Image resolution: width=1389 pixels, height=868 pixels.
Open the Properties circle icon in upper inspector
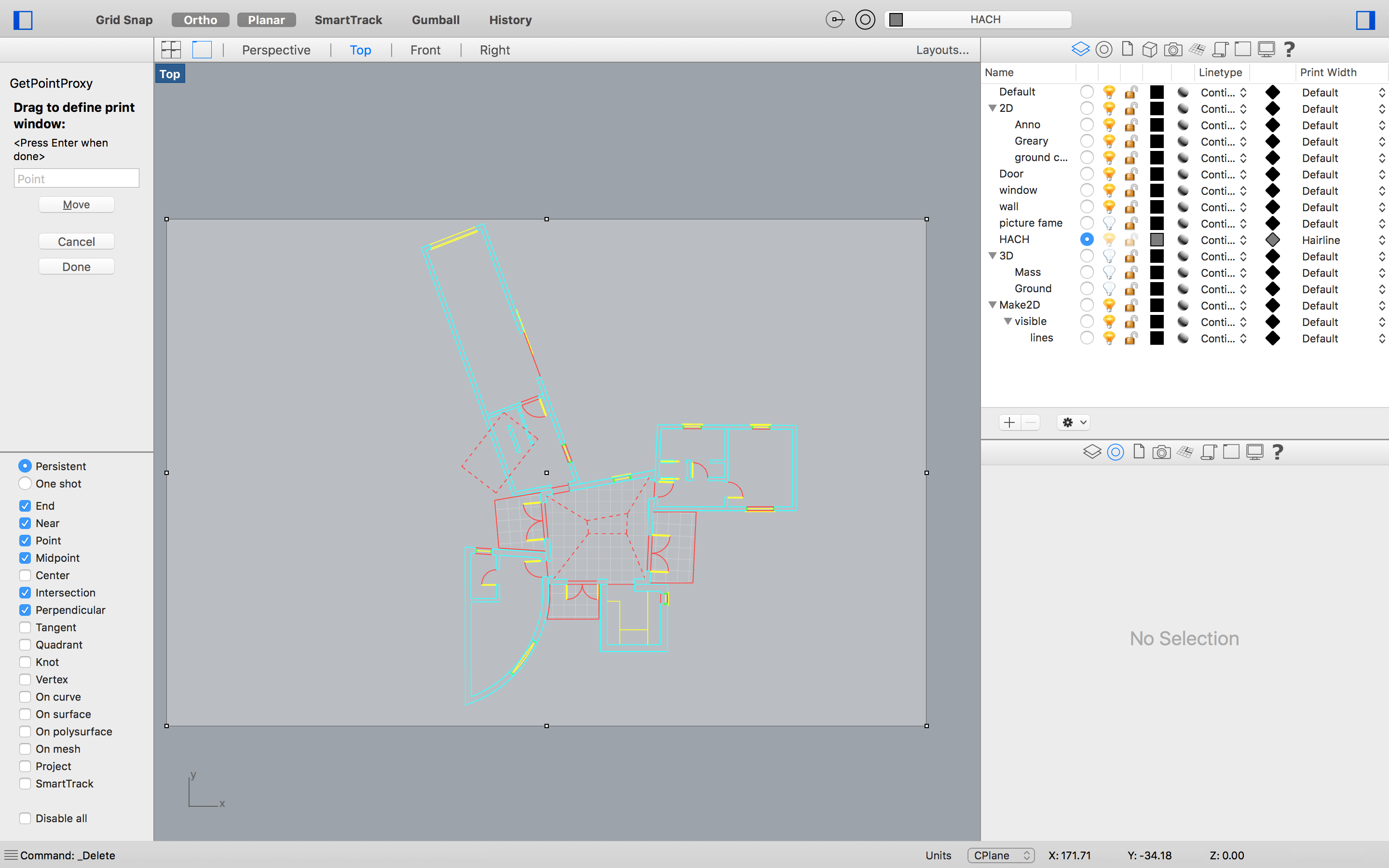[x=1104, y=49]
